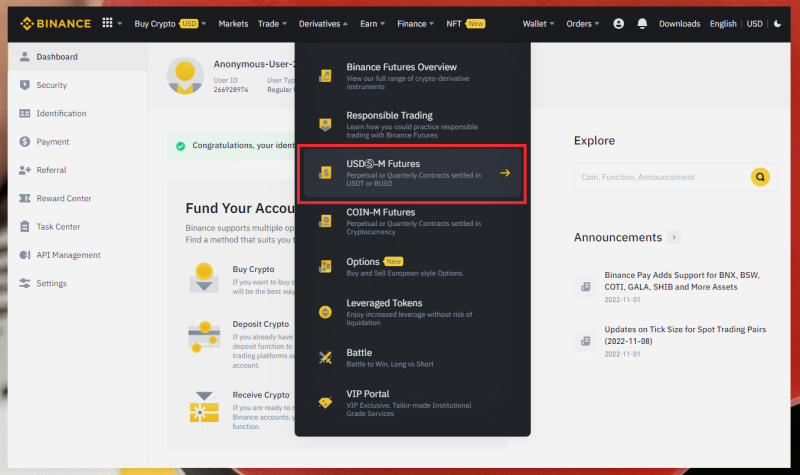Focus the Explore search input field

[x=661, y=177]
